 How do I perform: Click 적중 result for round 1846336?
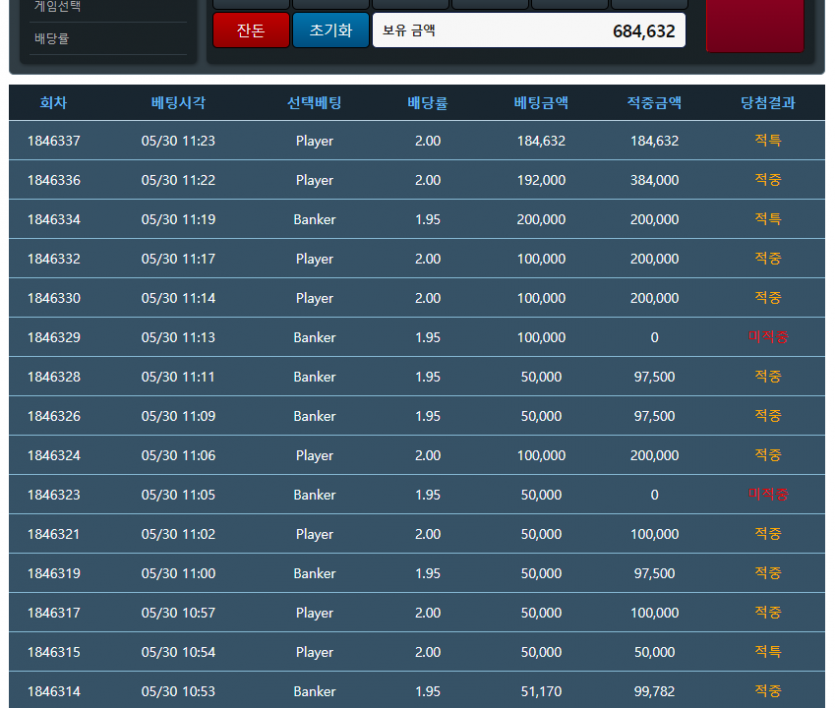click(768, 180)
